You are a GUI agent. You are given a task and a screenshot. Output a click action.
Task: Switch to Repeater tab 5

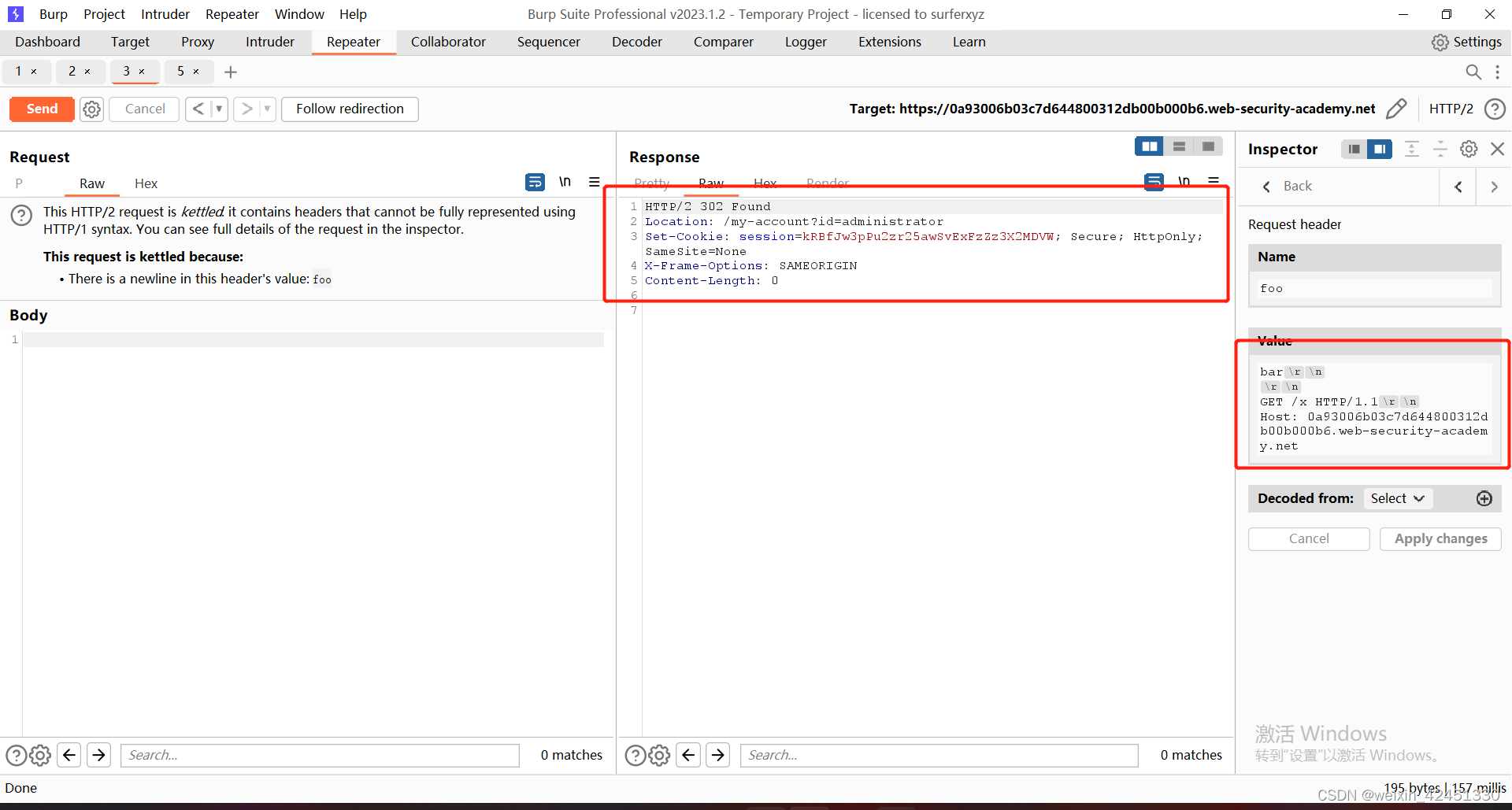(x=181, y=71)
